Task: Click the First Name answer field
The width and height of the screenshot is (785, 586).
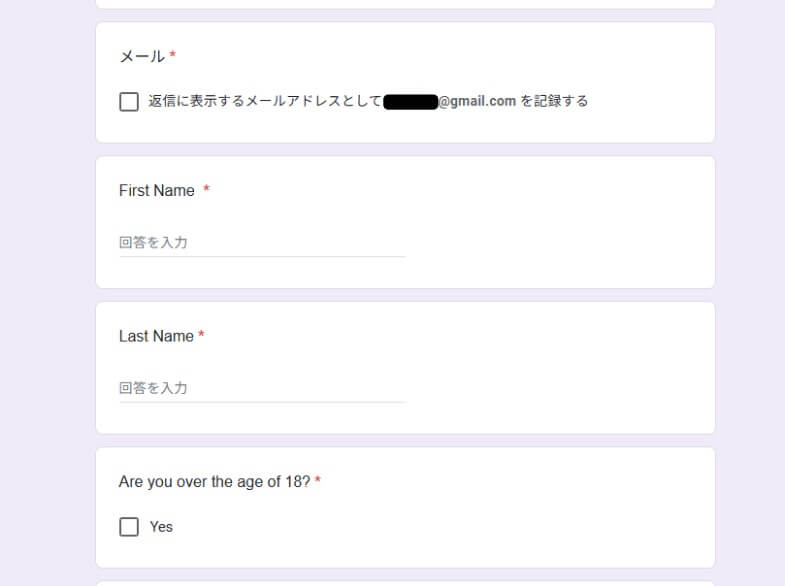Action: 262,243
